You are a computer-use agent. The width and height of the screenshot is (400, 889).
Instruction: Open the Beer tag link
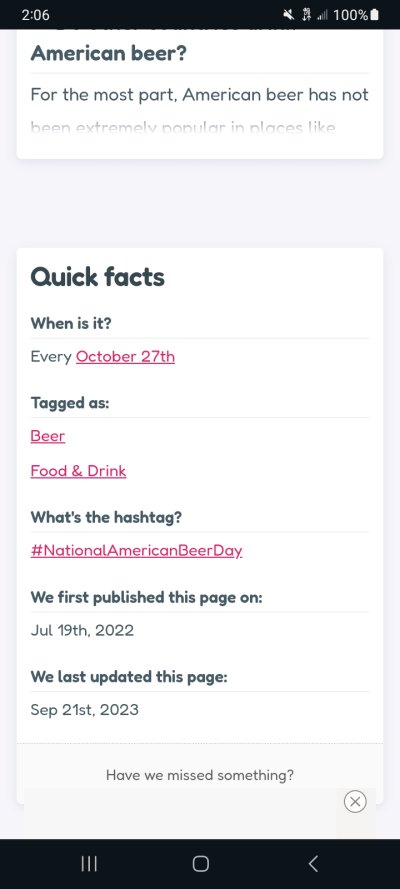click(x=48, y=436)
